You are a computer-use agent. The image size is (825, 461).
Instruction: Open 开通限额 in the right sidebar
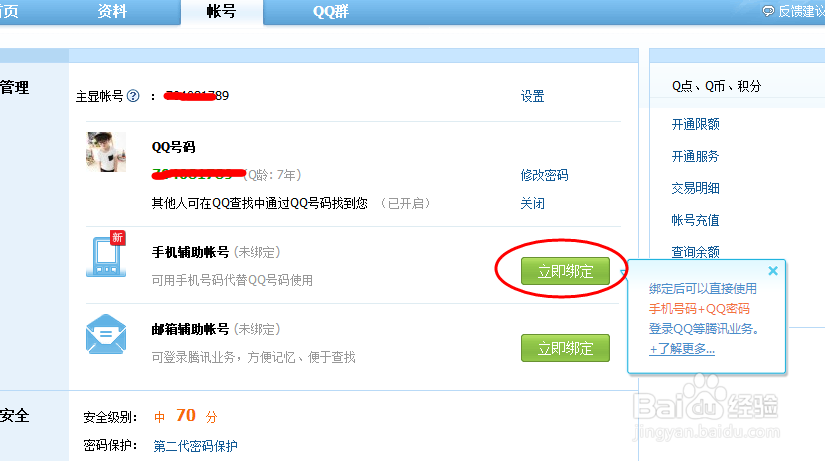[x=696, y=124]
